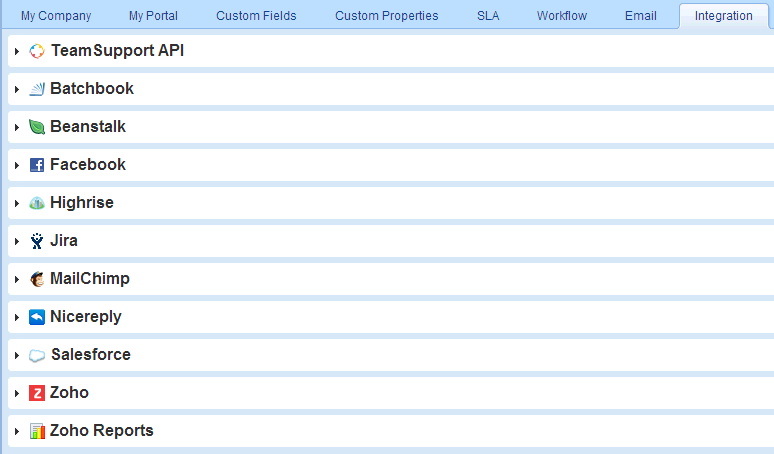Click the Highrise heading text
Viewport: 774px width, 454px height.
point(82,202)
